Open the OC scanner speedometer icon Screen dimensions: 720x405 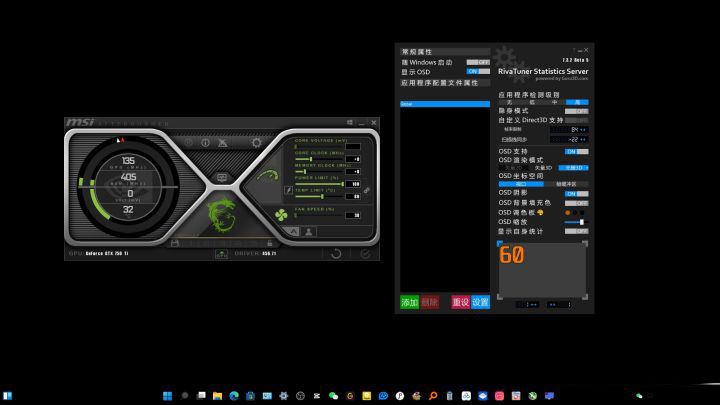point(265,176)
